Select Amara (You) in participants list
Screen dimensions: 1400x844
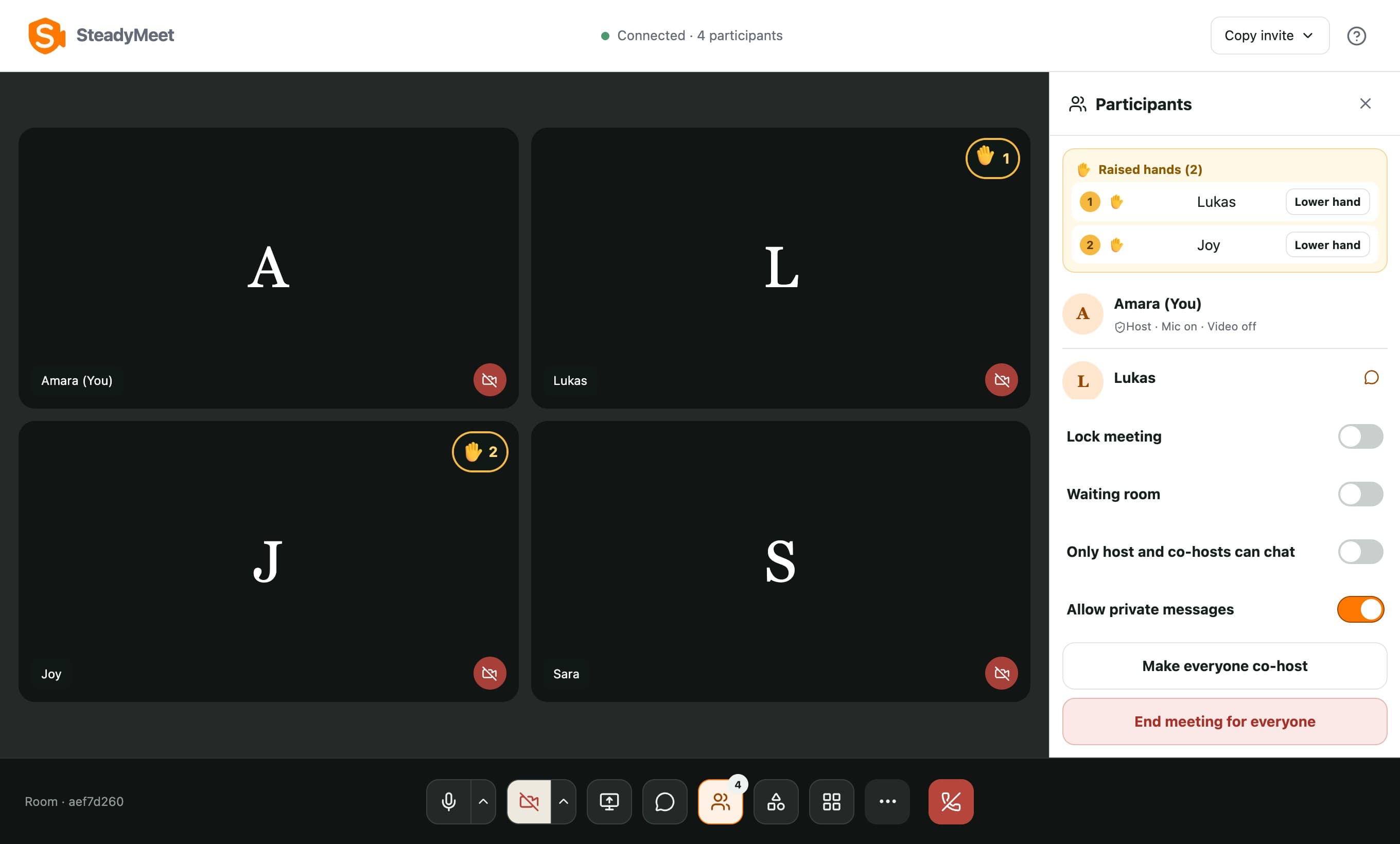pyautogui.click(x=1224, y=314)
